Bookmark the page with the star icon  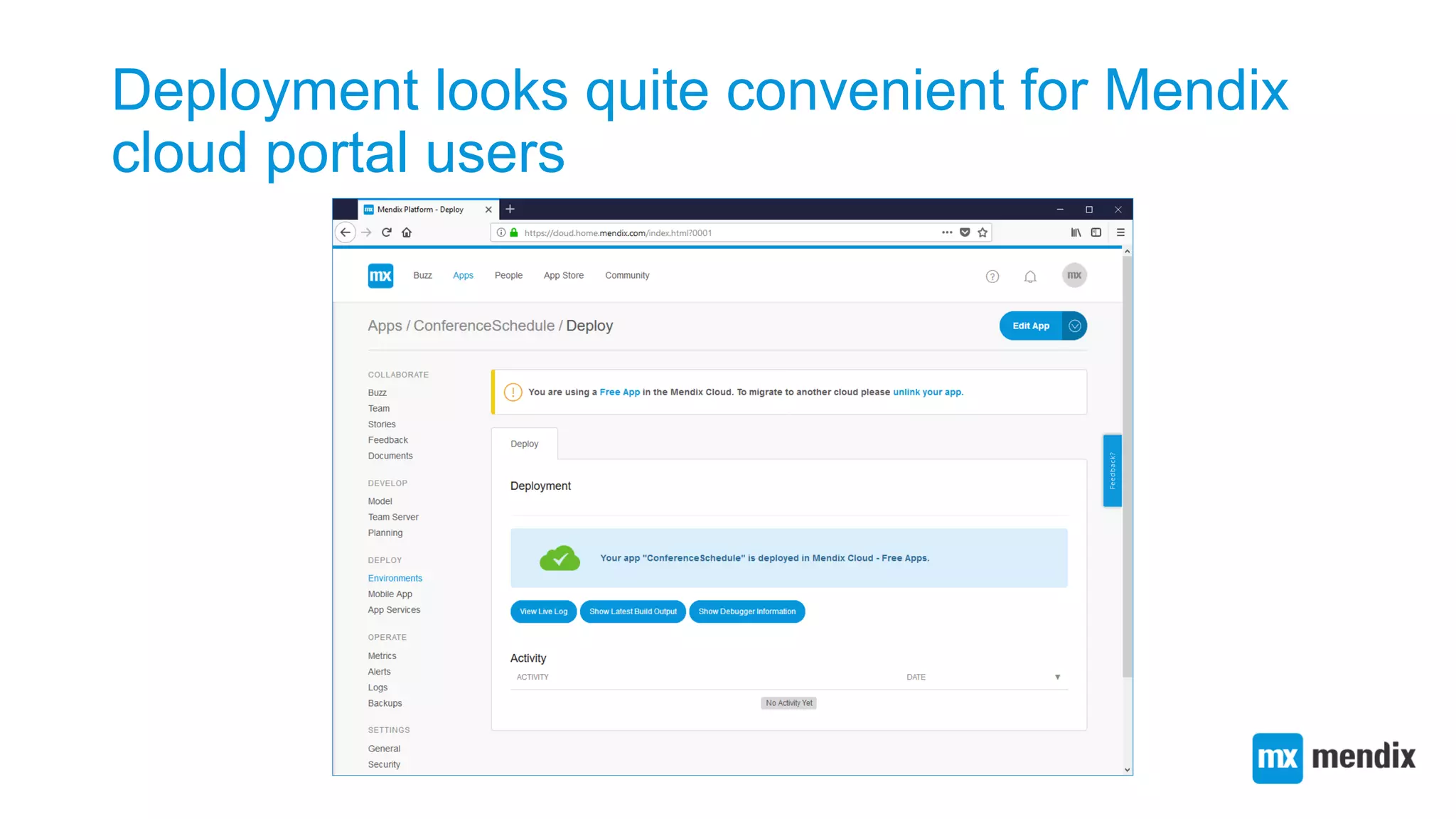[x=983, y=232]
